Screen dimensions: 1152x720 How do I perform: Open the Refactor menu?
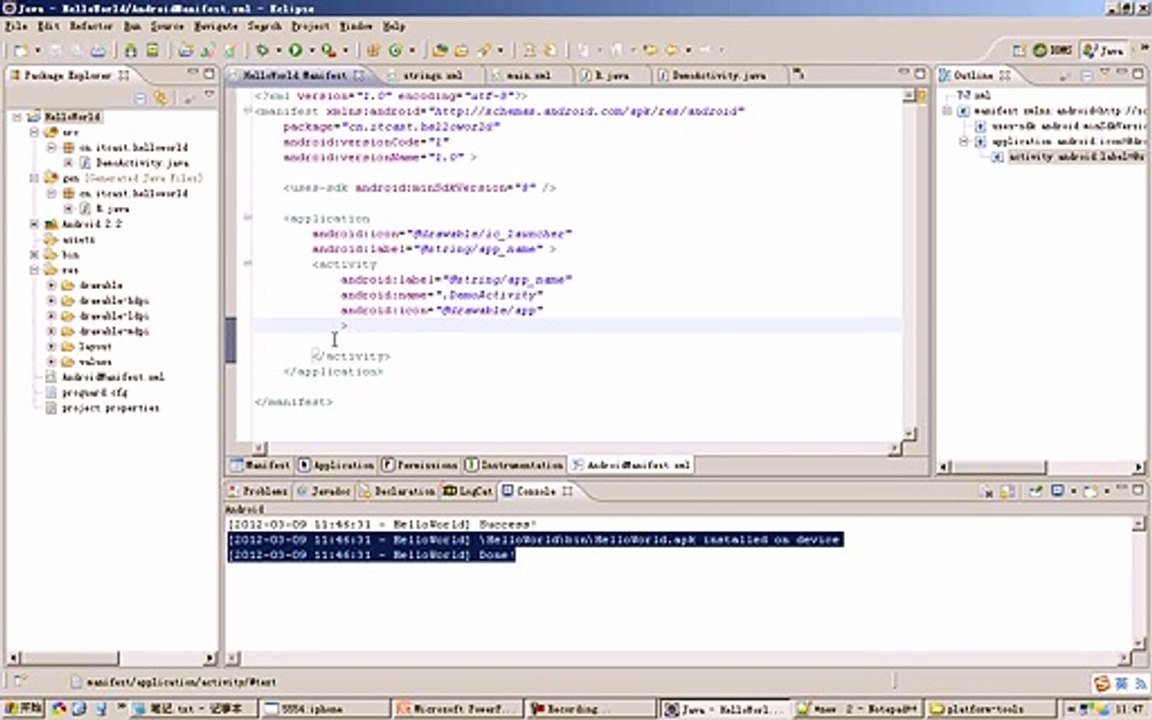(91, 26)
